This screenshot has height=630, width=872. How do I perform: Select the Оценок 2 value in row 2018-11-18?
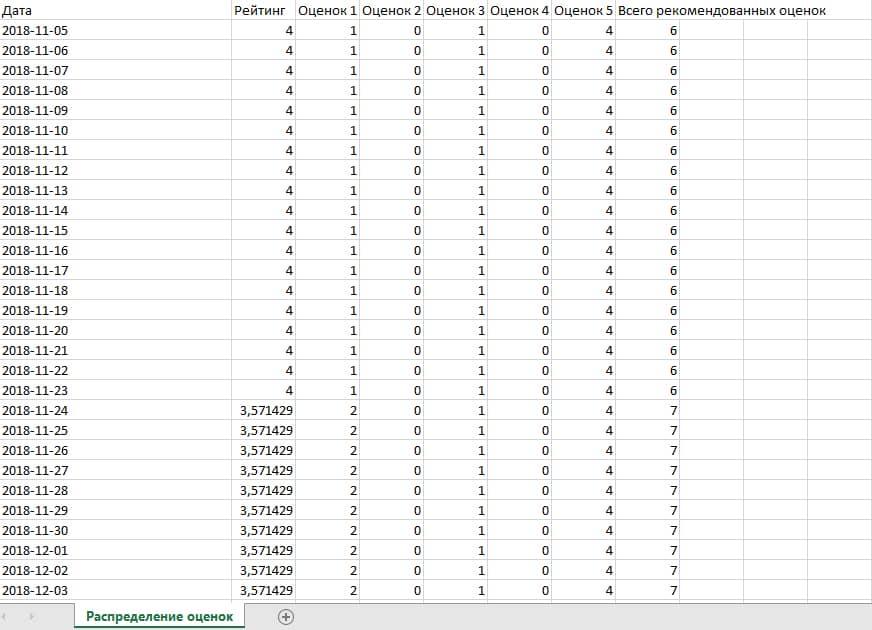(391, 291)
